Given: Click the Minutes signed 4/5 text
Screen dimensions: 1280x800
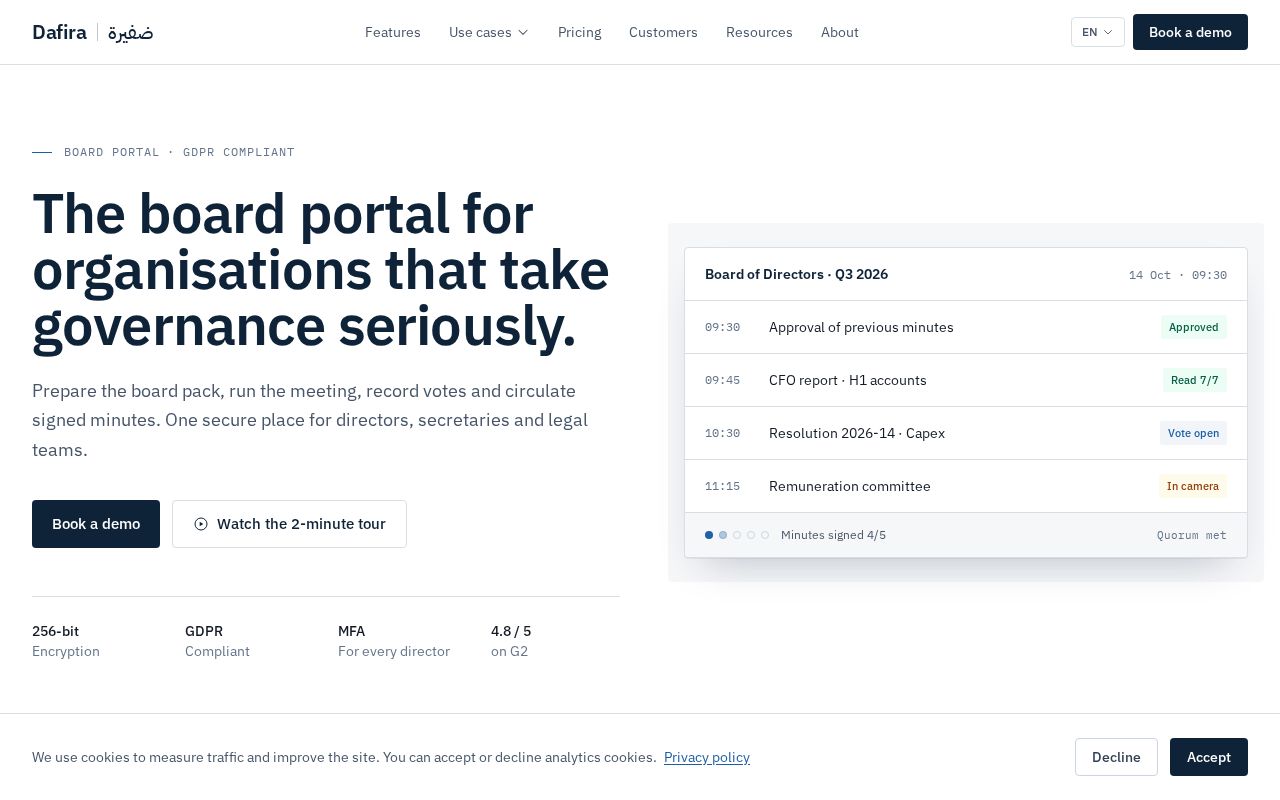Looking at the screenshot, I should (x=833, y=535).
